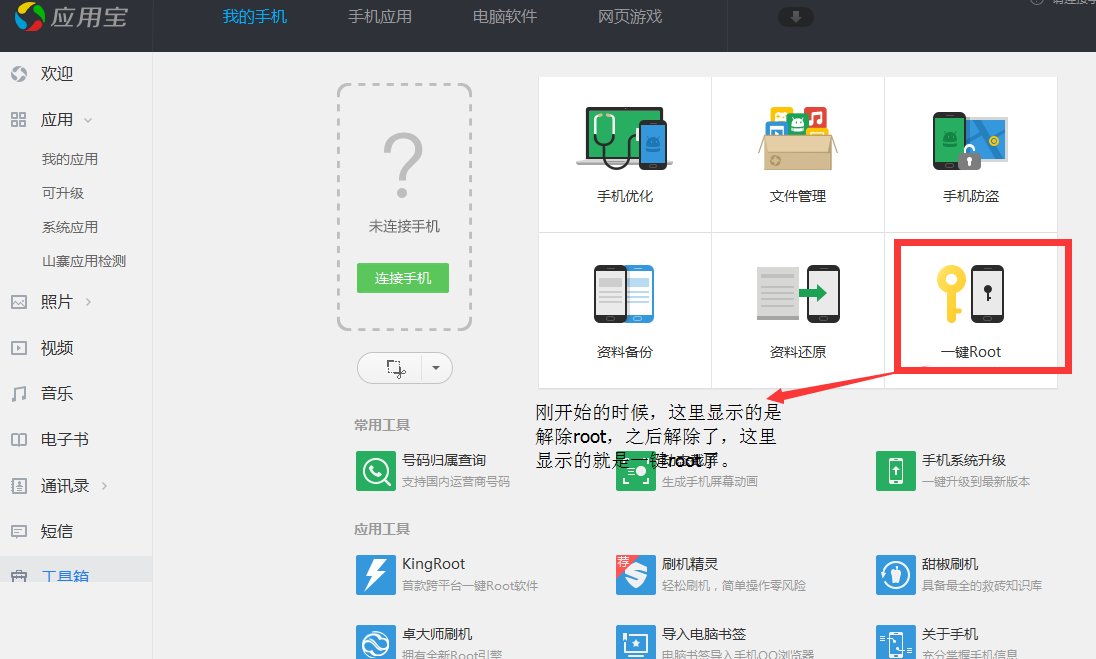The image size is (1096, 659).
Task: Open the 手机防盗 anti-theft tool
Action: tap(970, 154)
